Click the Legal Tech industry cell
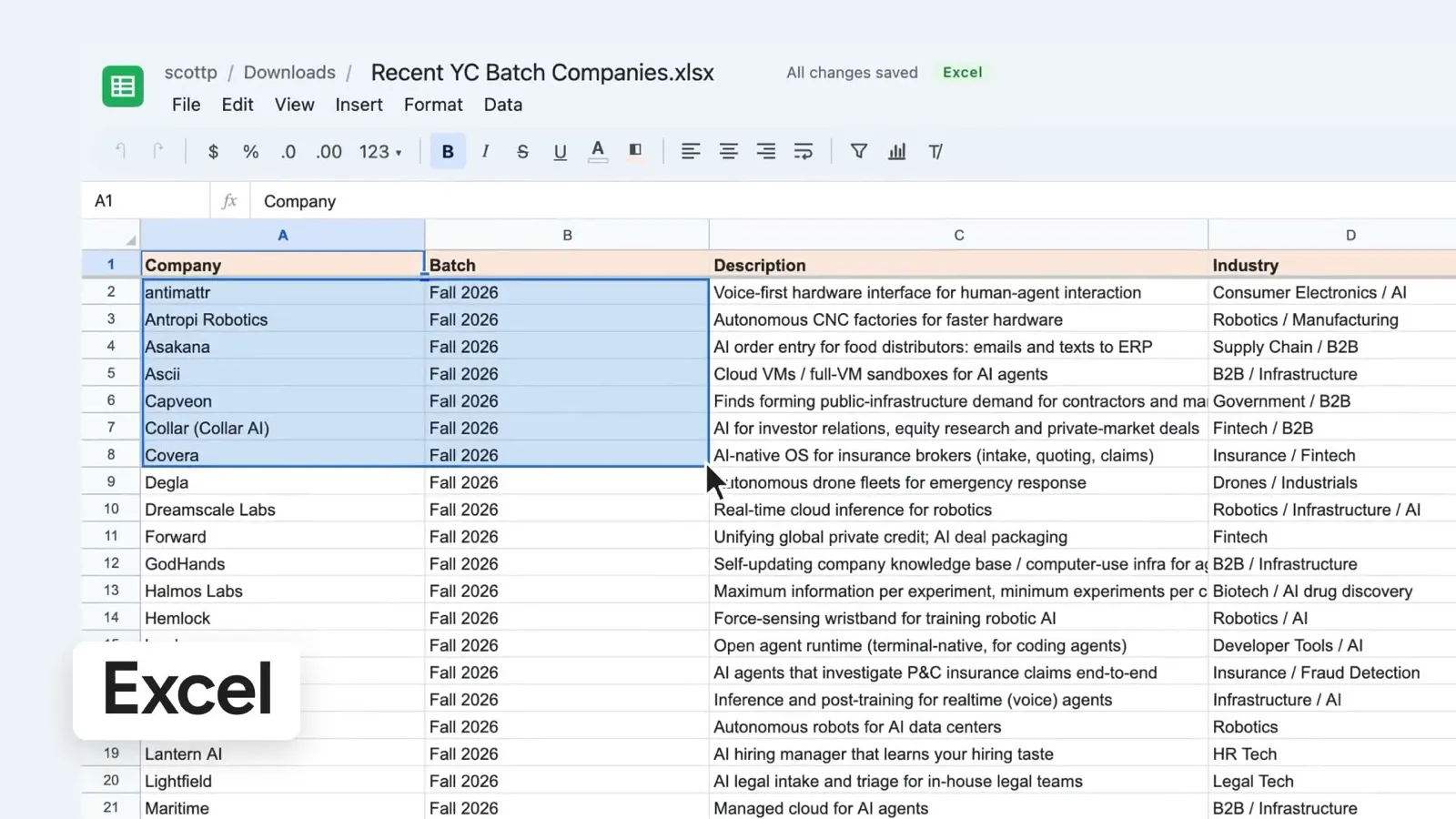Screen dimensions: 1456x819 click(1333, 781)
